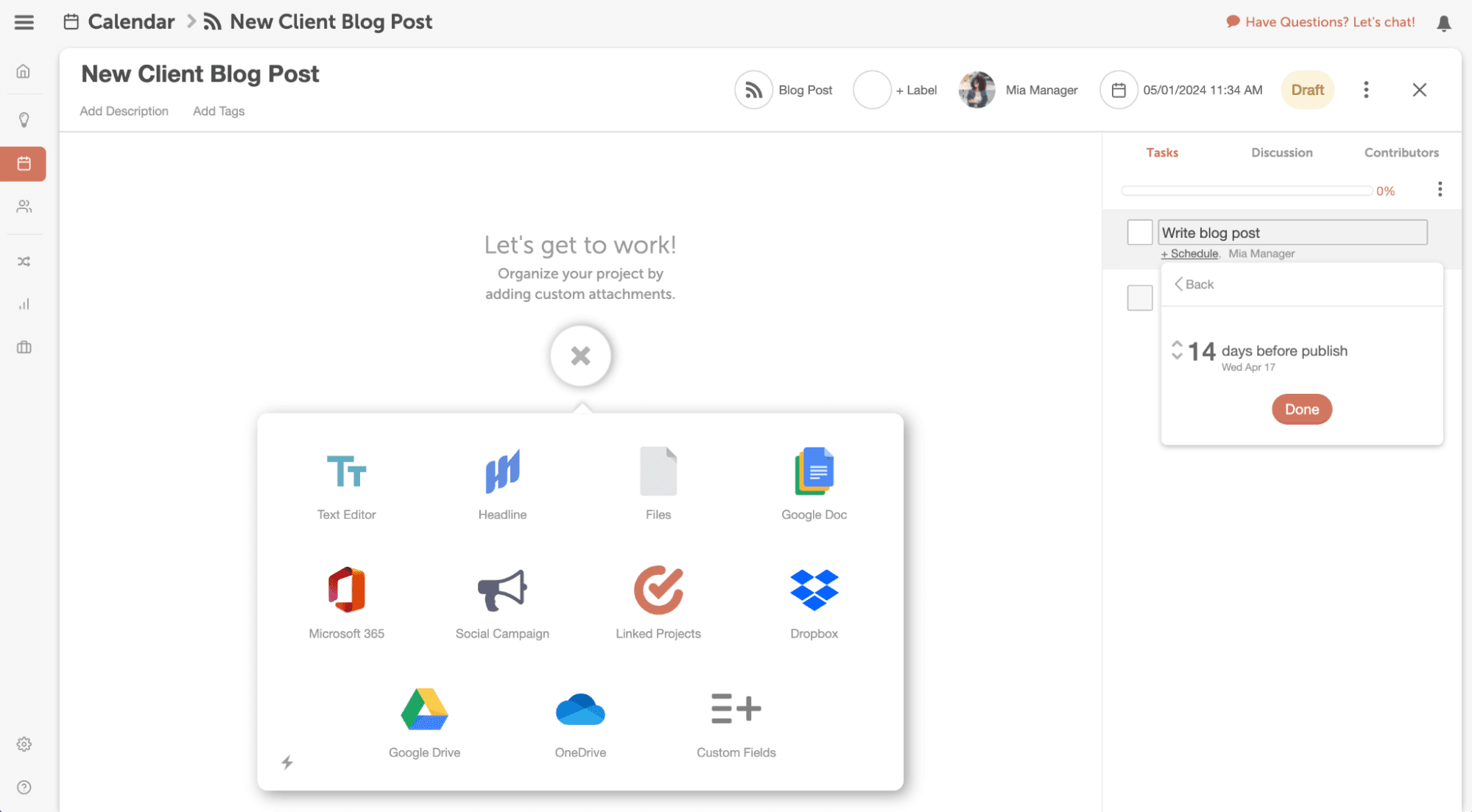This screenshot has width=1472, height=812.
Task: Click the Write blog post text field
Action: tap(1292, 233)
